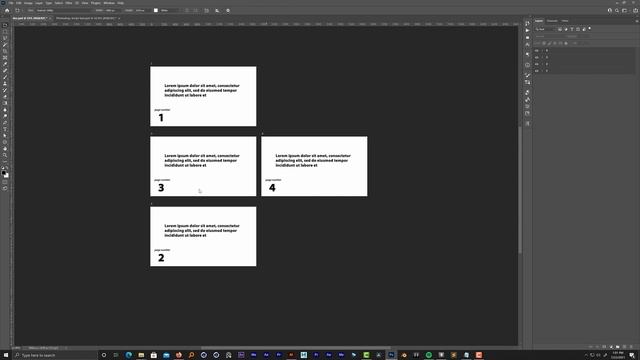
Task: Open the Edit menu
Action: 19,3
